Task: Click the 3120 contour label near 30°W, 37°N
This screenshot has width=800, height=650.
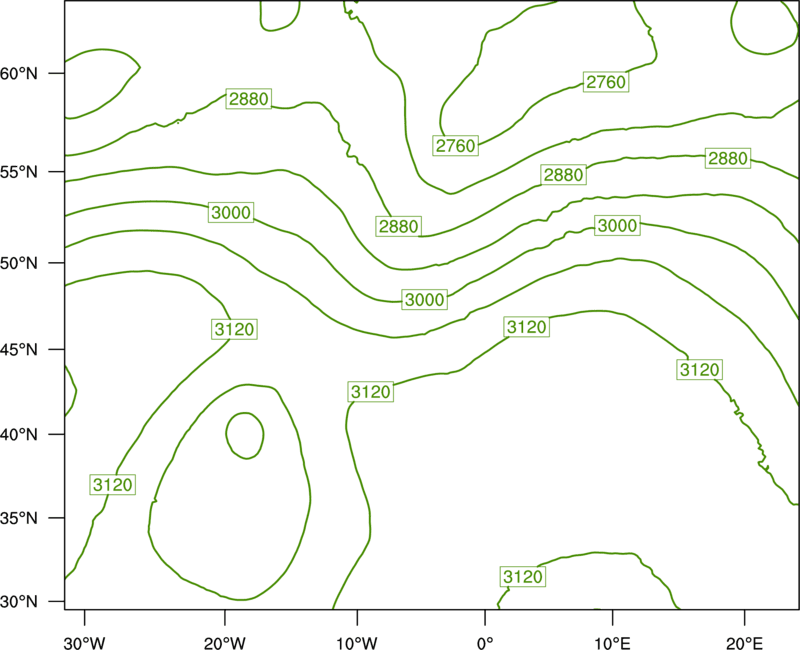Action: (113, 485)
